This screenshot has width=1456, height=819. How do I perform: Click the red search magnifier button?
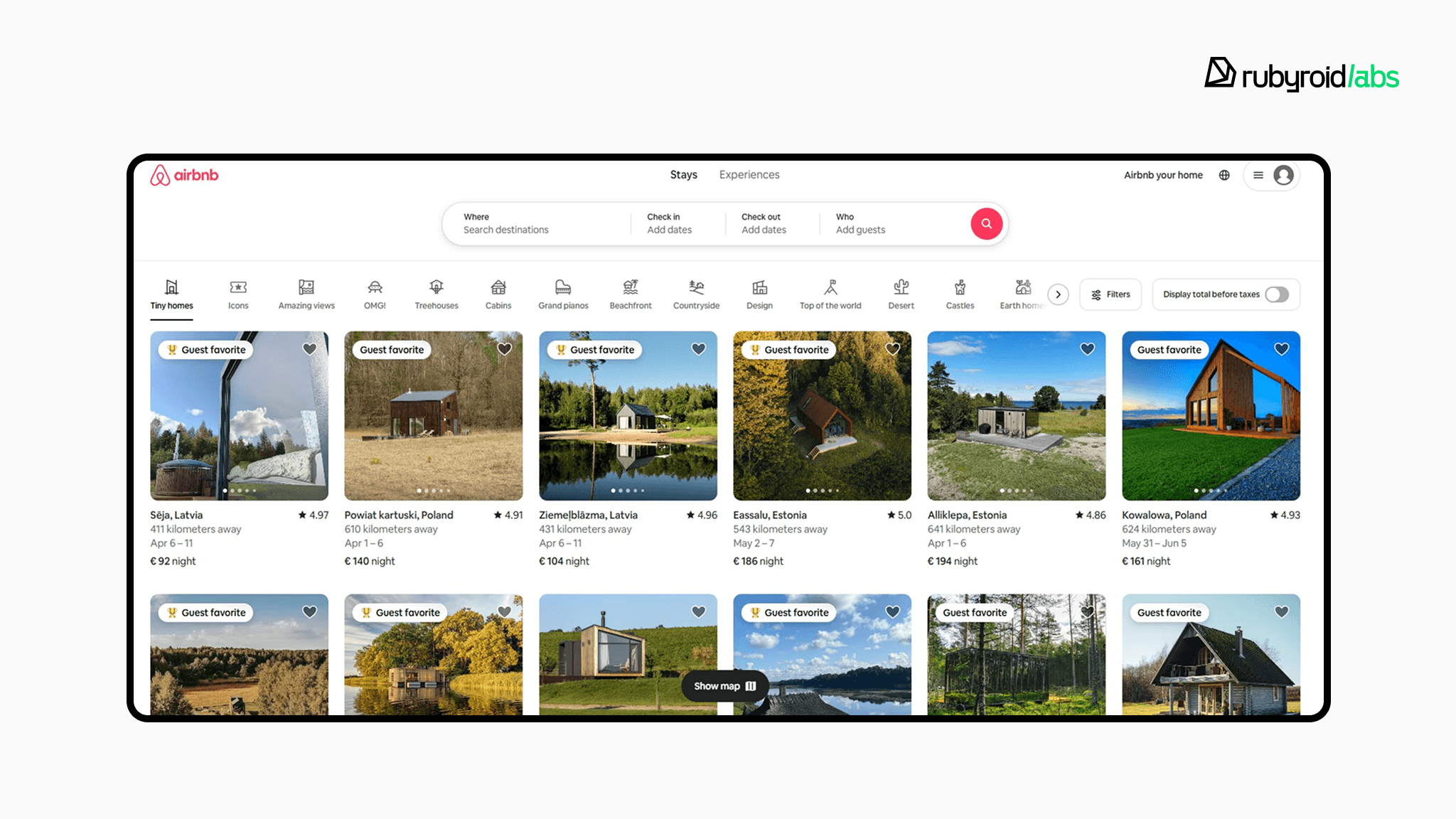(x=986, y=224)
